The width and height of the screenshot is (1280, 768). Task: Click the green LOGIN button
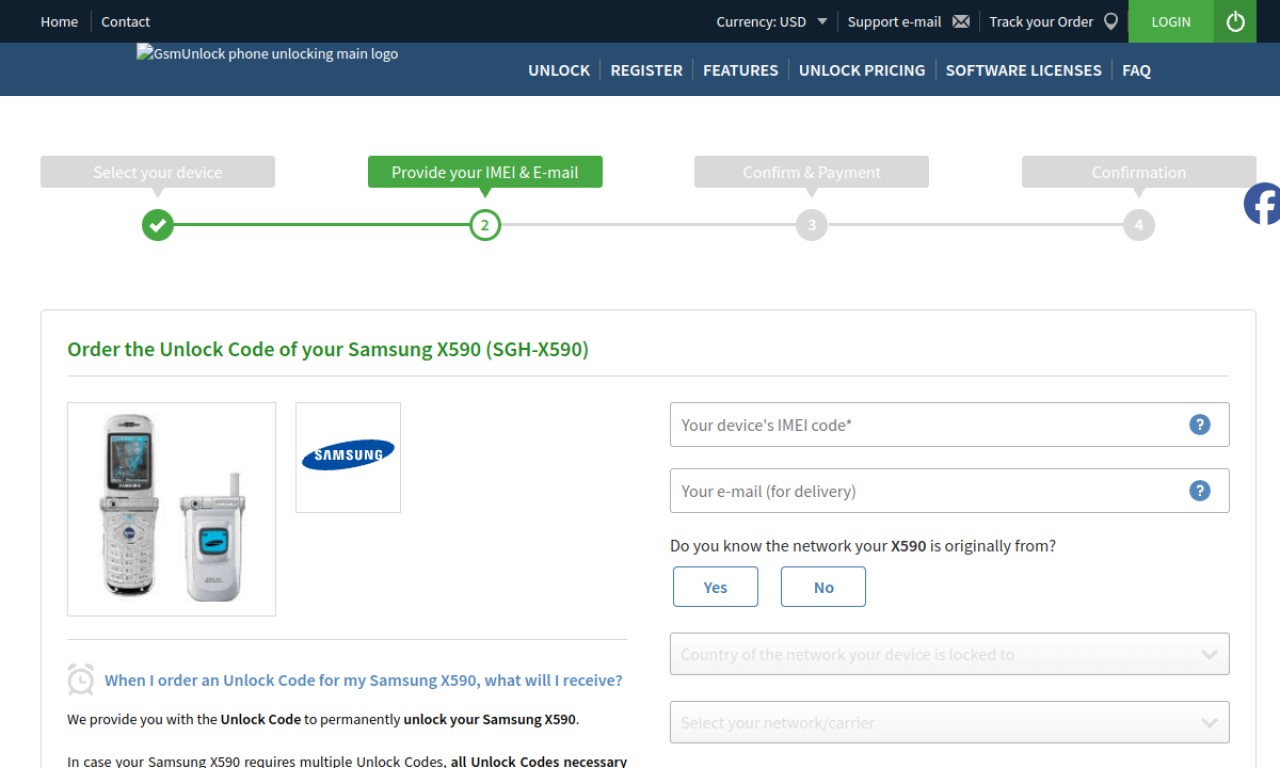point(1171,21)
